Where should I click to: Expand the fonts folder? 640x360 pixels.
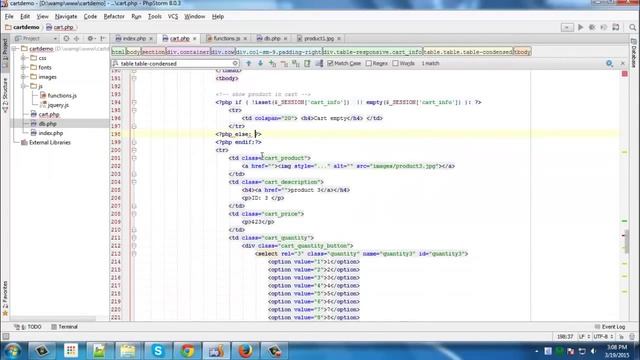pyautogui.click(x=24, y=67)
